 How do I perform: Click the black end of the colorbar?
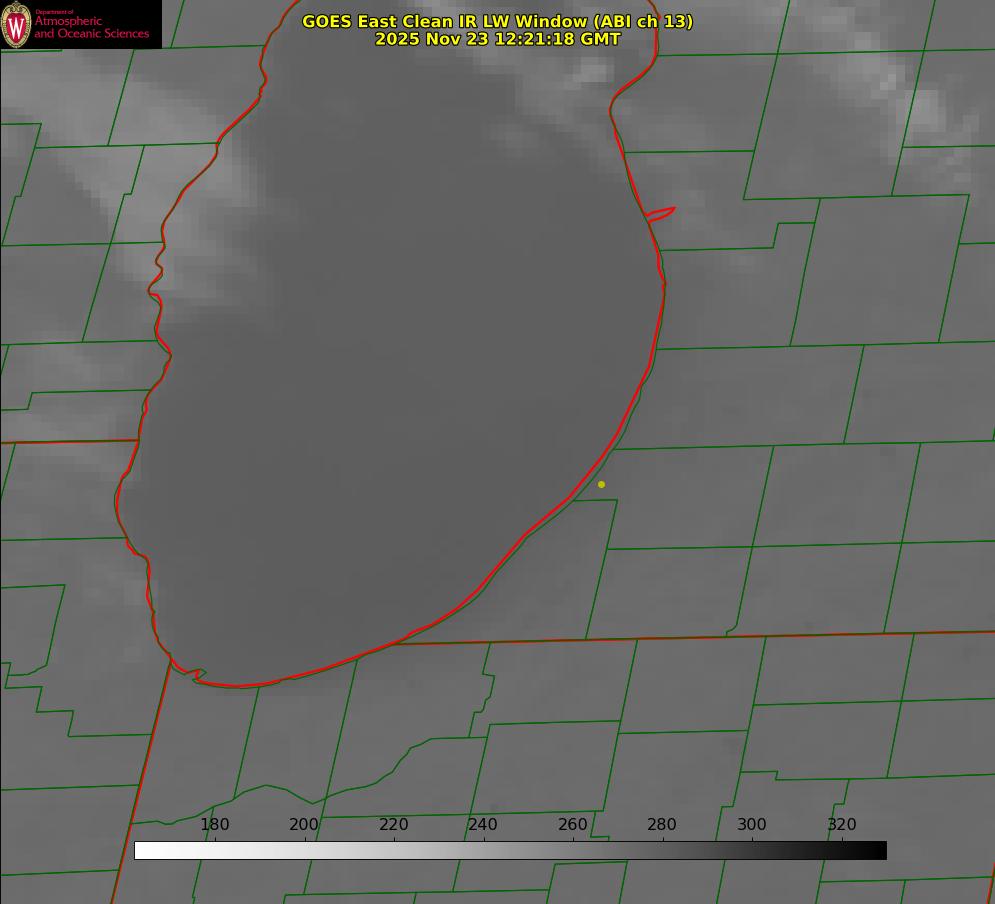coord(879,850)
